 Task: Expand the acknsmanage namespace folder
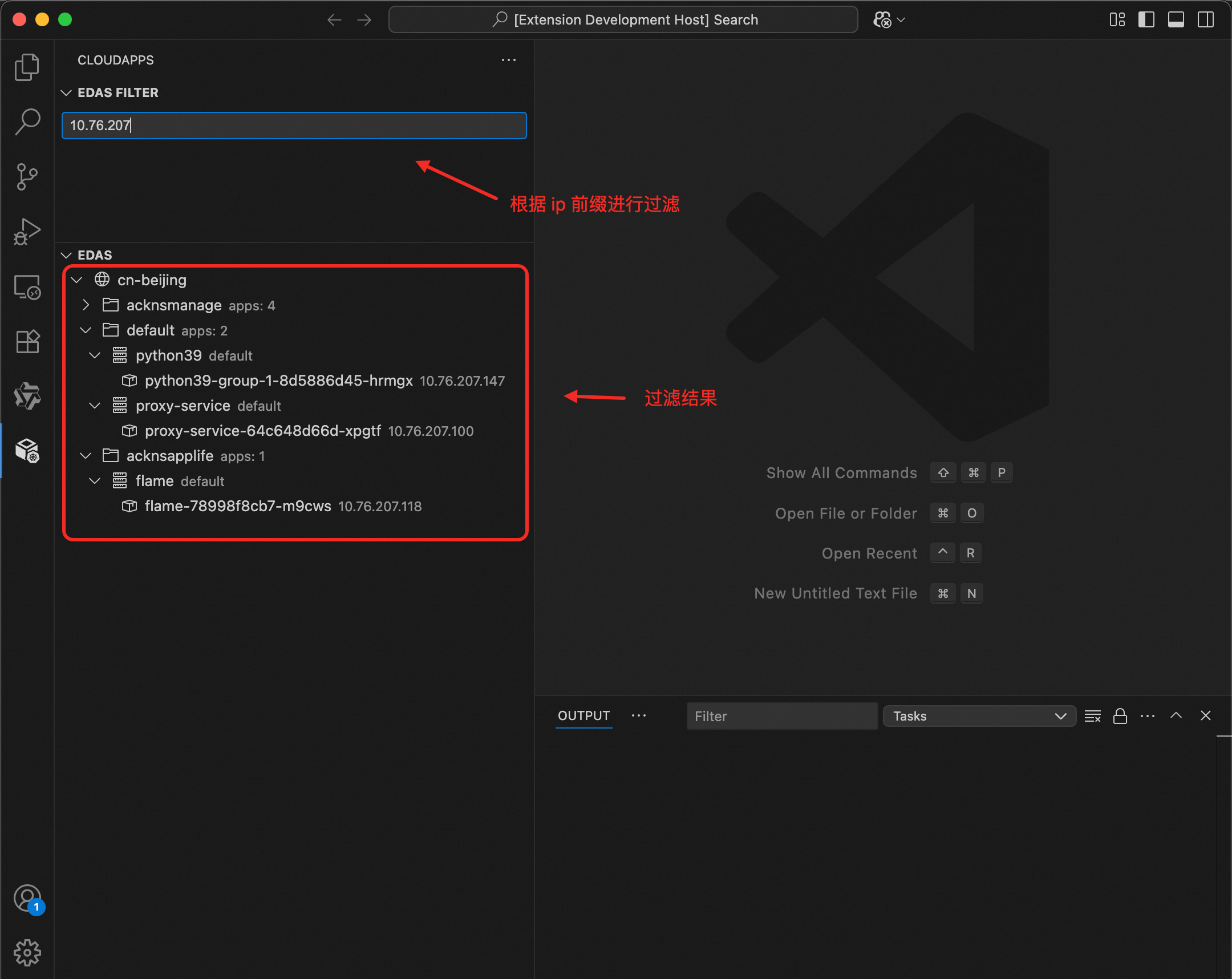(x=86, y=305)
